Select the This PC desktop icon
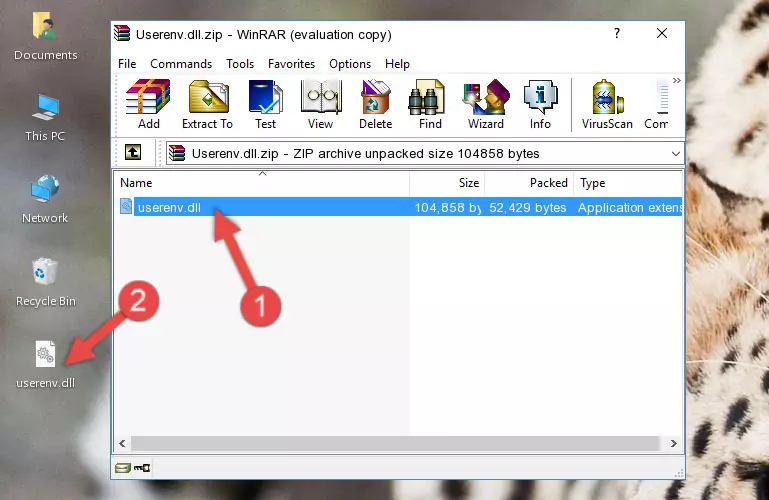This screenshot has width=769, height=500. click(x=45, y=118)
